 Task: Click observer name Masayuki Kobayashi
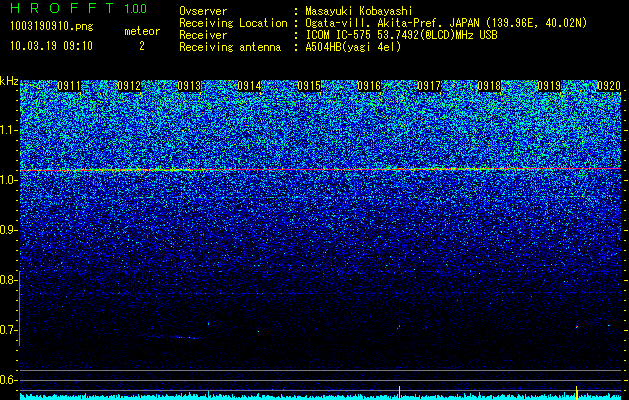359,11
